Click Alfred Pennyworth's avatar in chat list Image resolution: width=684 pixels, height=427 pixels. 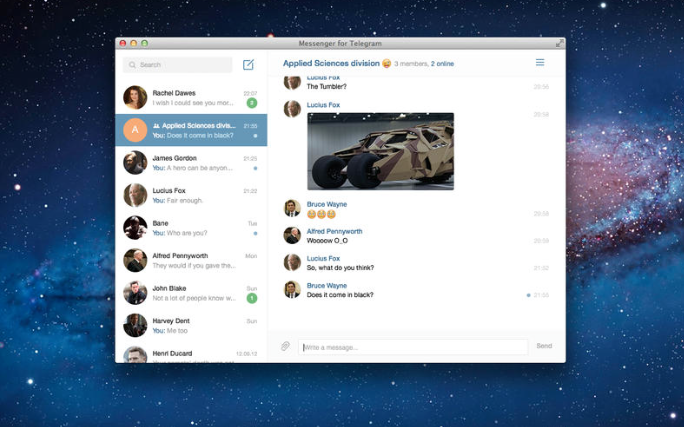(x=135, y=260)
